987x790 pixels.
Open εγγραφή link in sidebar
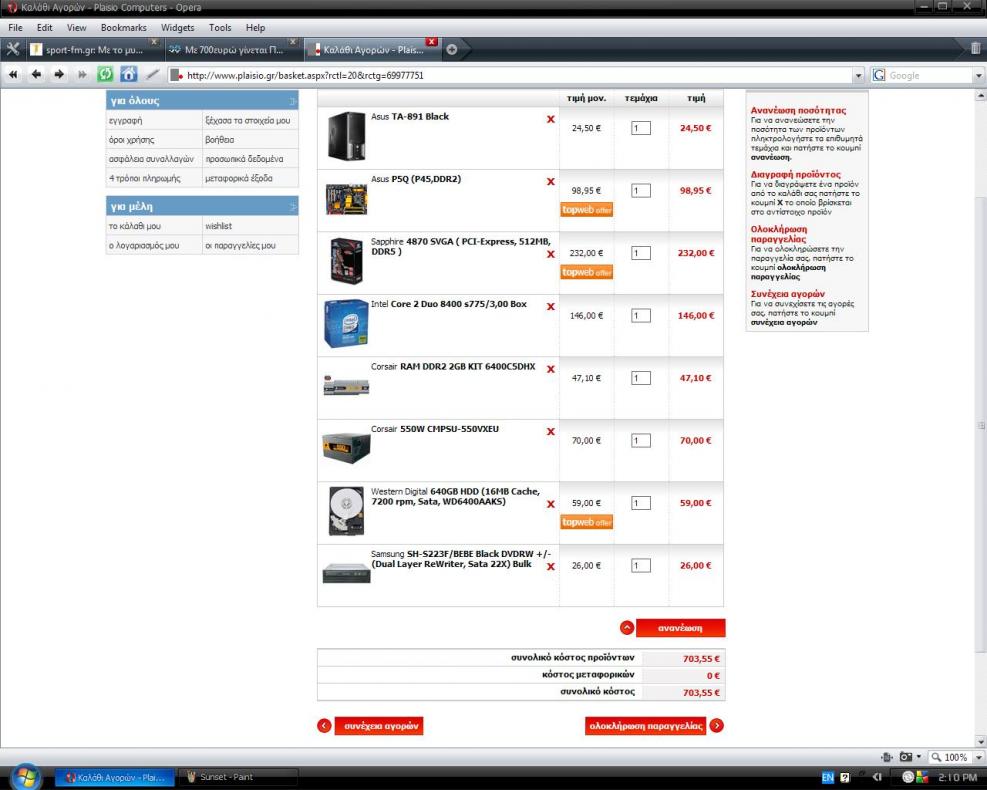[125, 120]
